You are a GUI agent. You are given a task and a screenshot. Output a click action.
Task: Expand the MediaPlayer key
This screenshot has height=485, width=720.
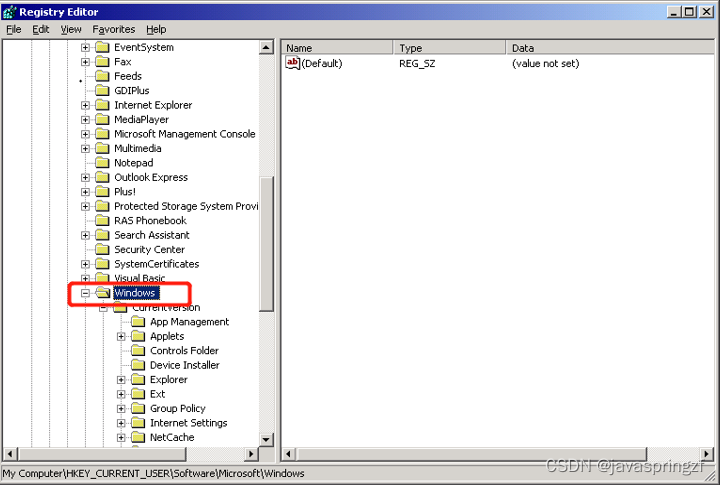(85, 119)
